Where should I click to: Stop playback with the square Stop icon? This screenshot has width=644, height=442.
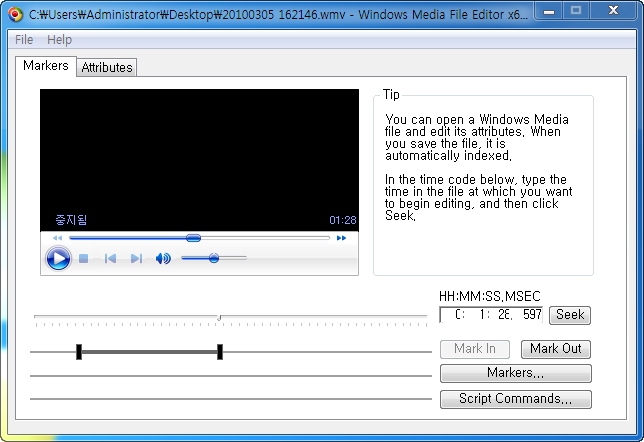tap(84, 258)
